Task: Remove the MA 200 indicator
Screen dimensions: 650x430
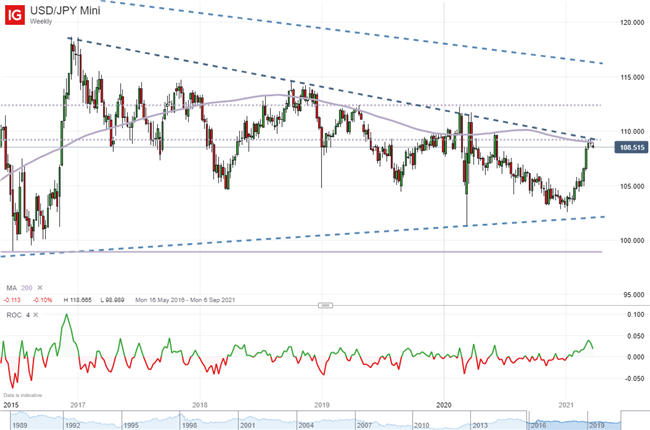Action: pos(40,287)
